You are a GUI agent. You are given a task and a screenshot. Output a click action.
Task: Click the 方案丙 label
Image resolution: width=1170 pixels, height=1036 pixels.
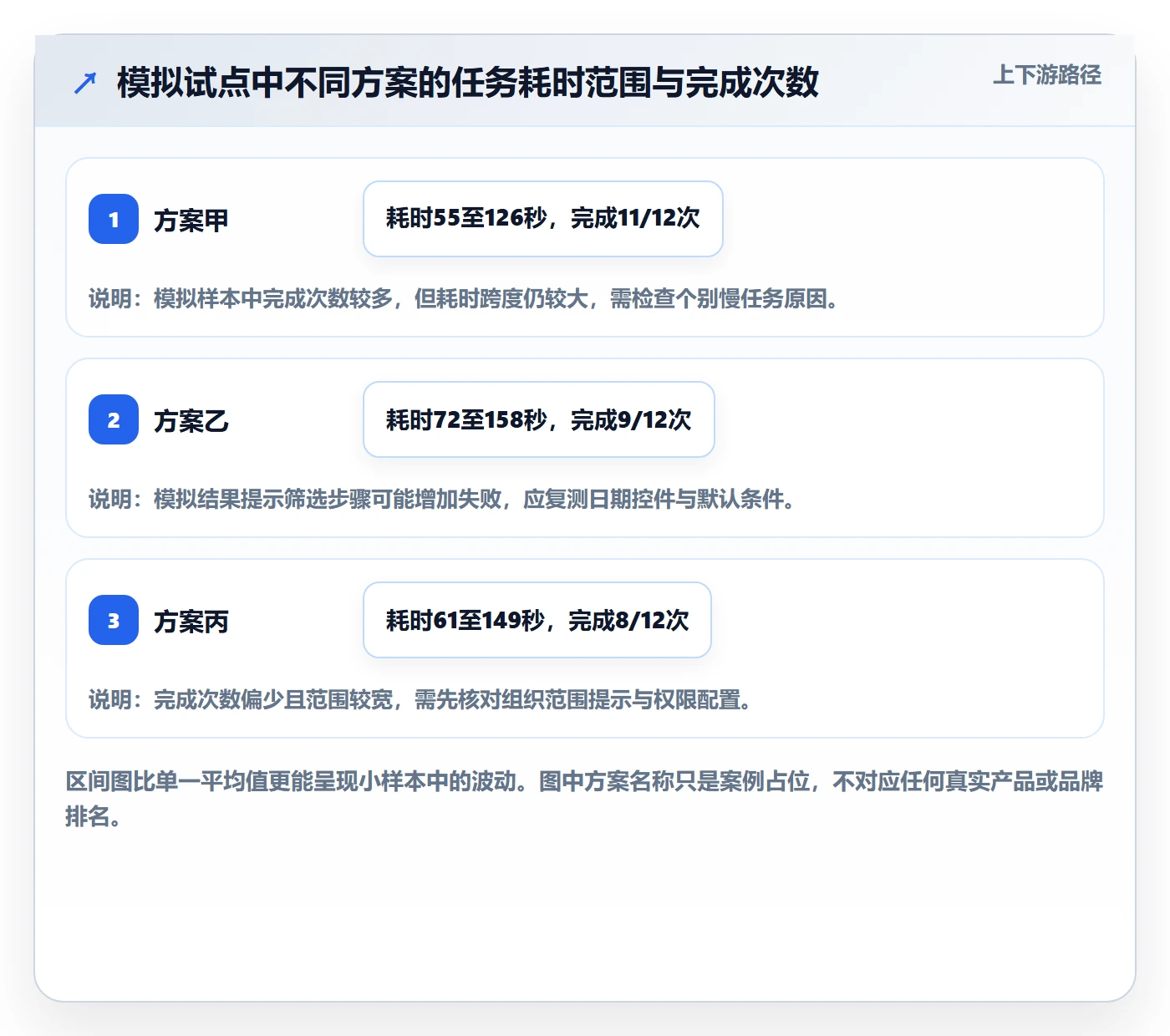pos(191,622)
